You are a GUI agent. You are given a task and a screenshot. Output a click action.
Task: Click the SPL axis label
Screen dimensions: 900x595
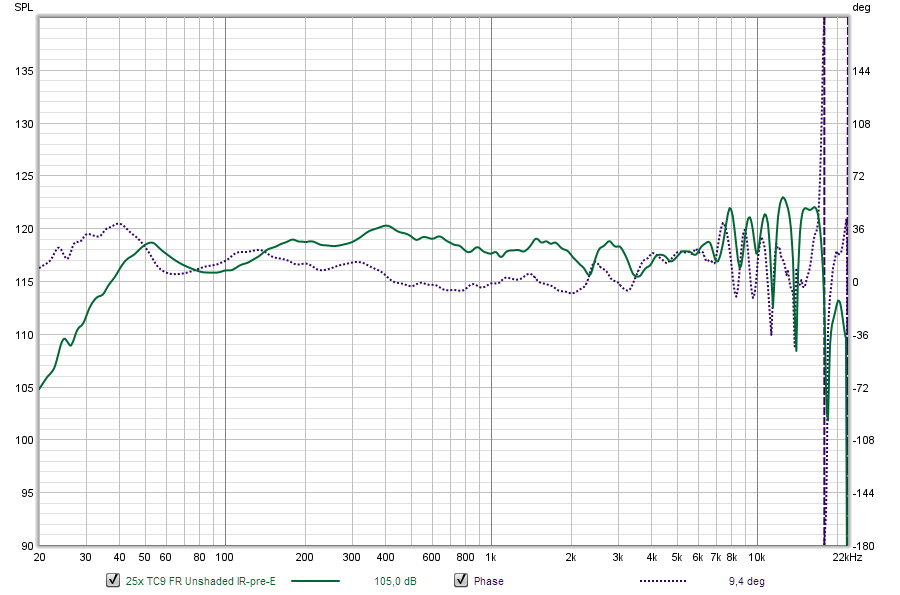(x=24, y=7)
